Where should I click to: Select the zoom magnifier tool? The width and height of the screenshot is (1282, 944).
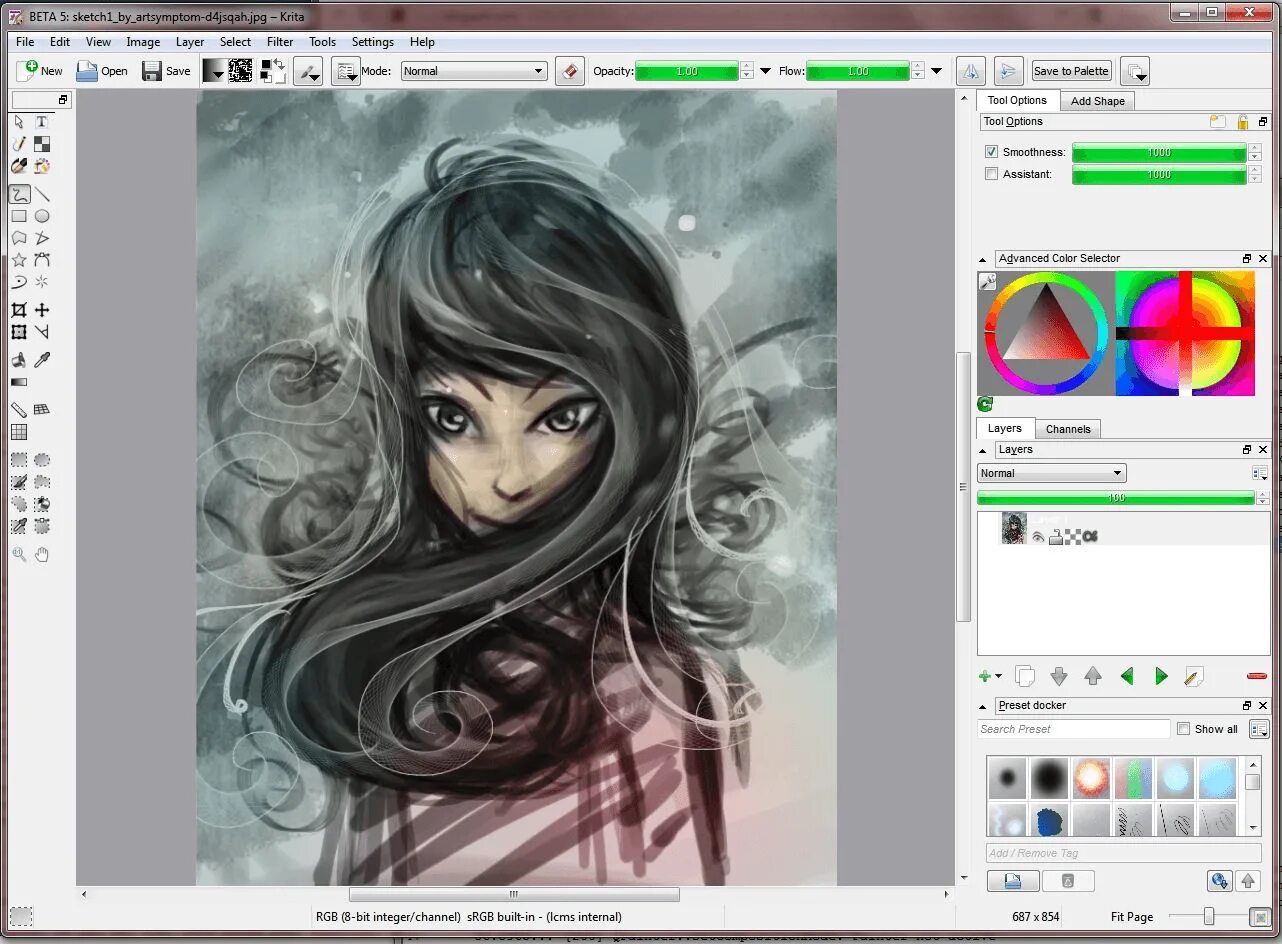pos(19,554)
